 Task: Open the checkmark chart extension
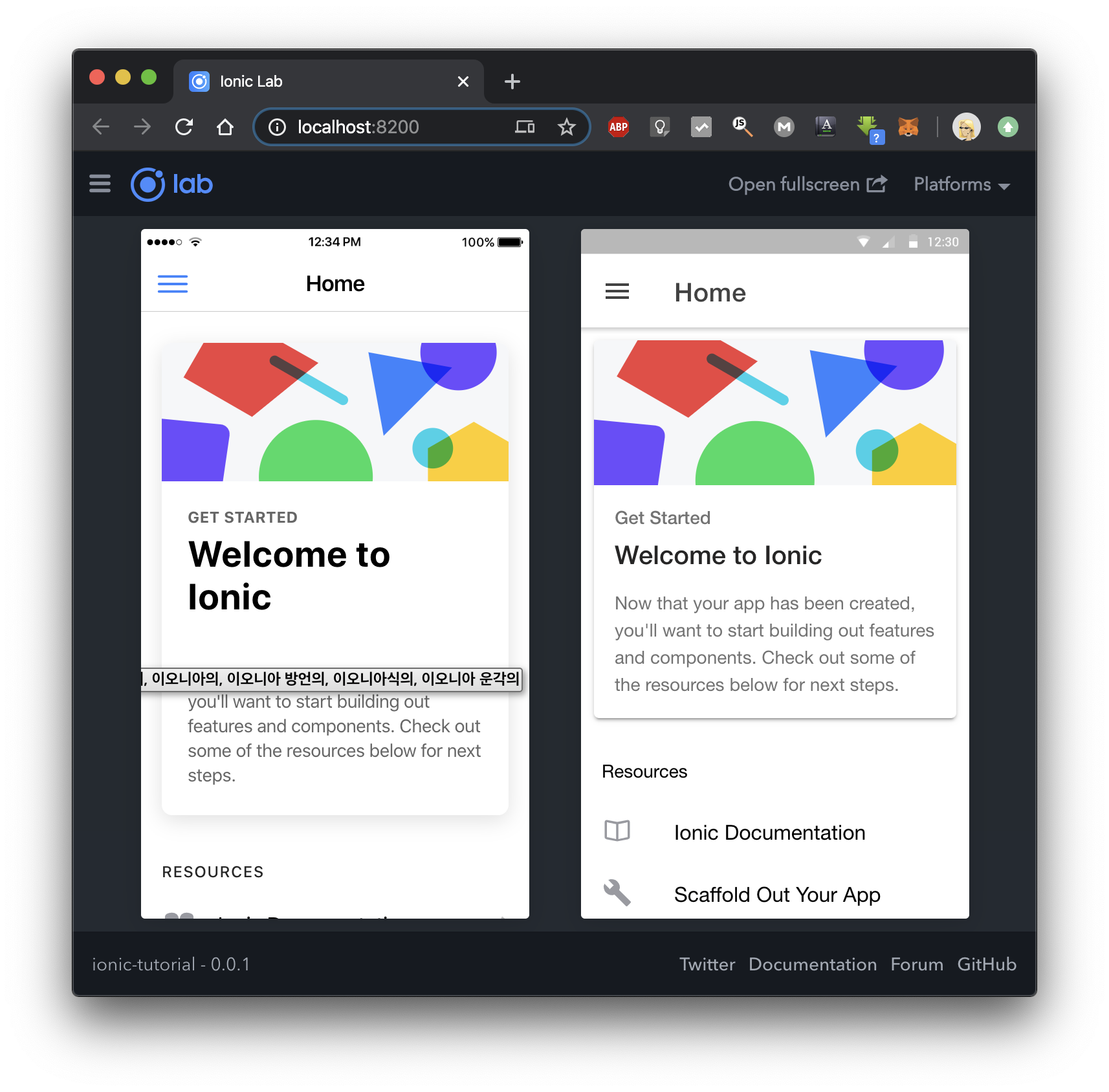tap(701, 127)
